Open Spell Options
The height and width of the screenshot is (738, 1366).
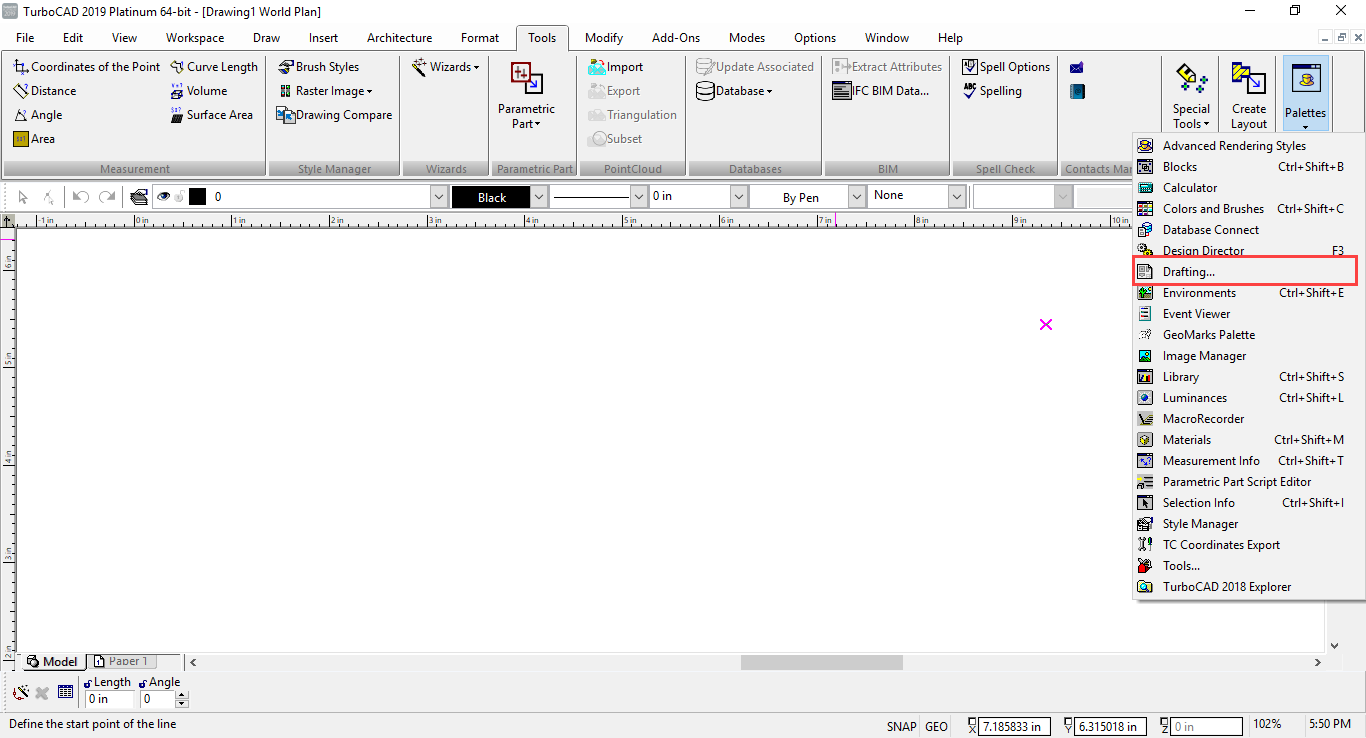click(x=1006, y=67)
